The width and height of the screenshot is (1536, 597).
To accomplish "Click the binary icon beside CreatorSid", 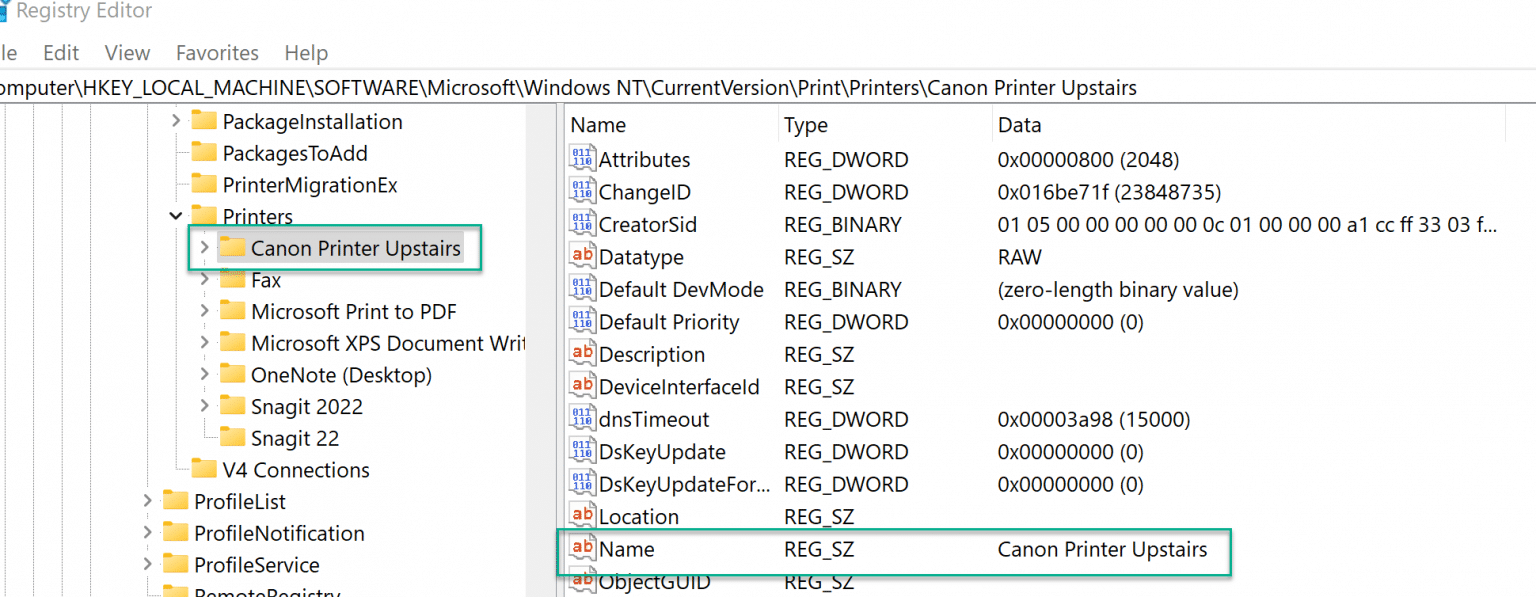I will pos(582,225).
